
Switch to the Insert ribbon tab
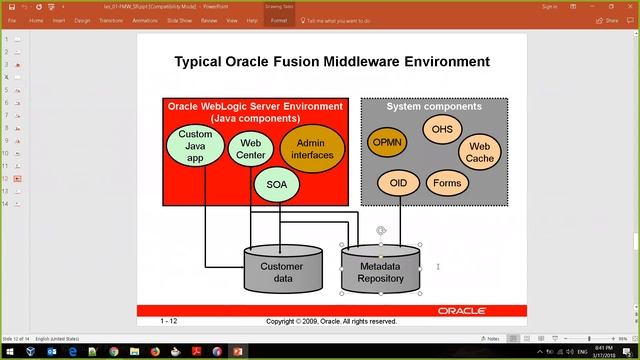point(59,20)
